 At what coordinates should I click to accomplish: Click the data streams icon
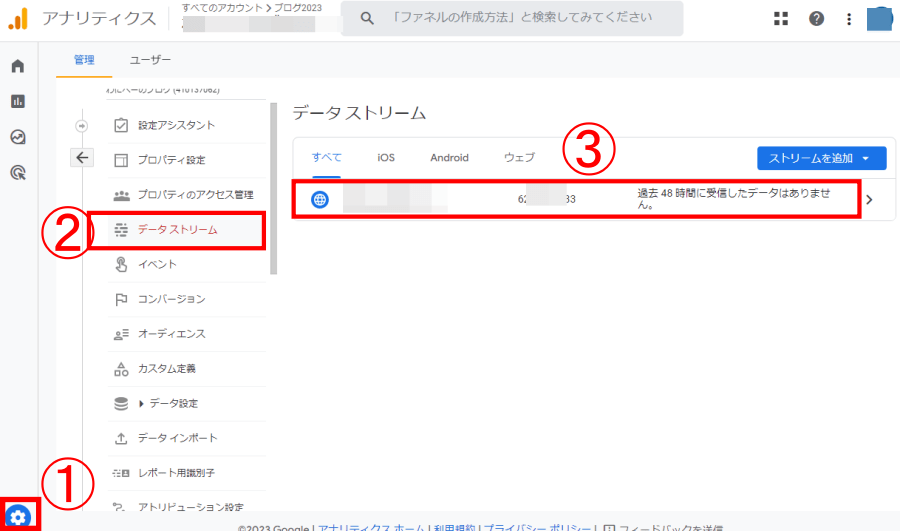(121, 230)
